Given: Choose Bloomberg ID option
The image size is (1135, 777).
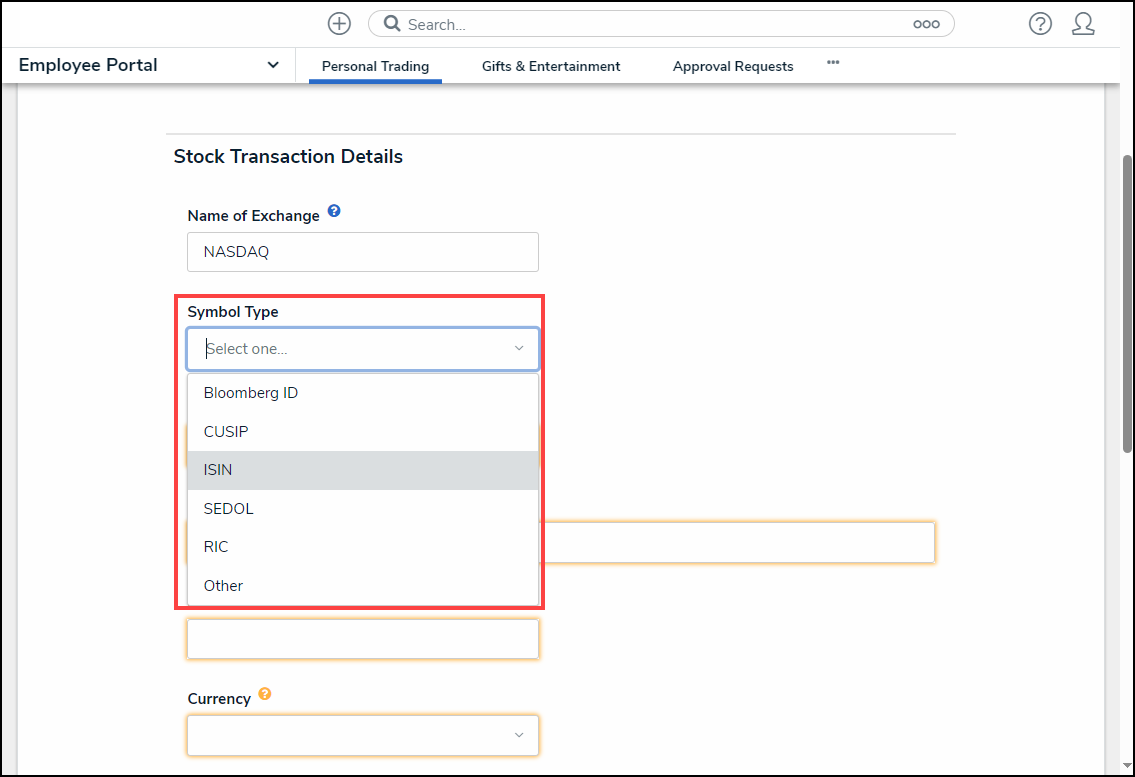Looking at the screenshot, I should pos(251,393).
